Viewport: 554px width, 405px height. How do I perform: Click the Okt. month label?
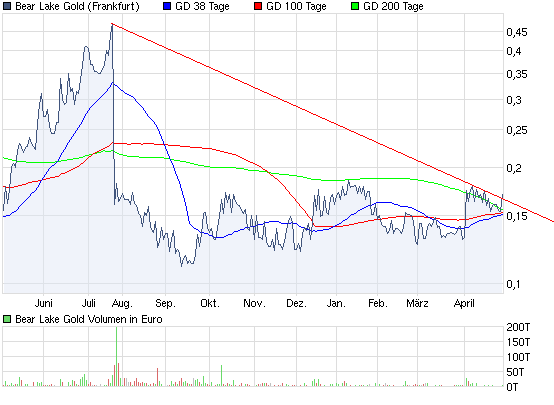[x=210, y=303]
